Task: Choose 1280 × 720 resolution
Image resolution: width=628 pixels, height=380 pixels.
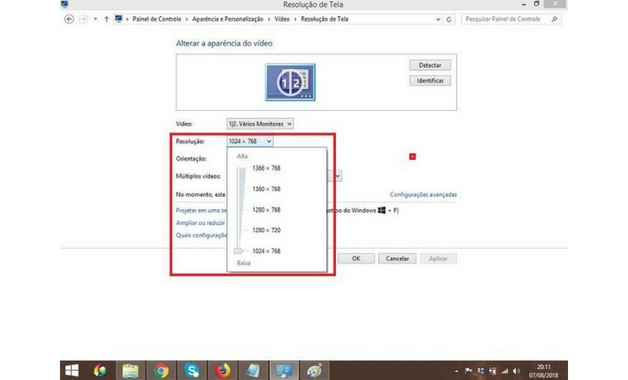Action: point(266,230)
